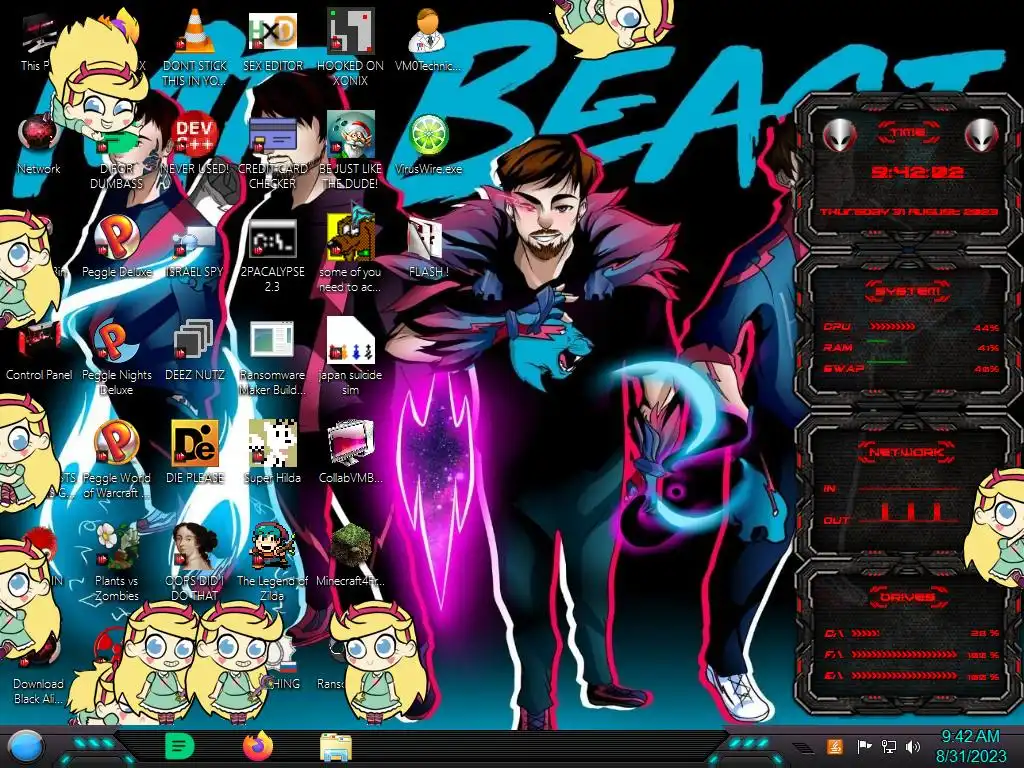This screenshot has width=1024, height=768.
Task: Open network status tray icon
Action: (x=889, y=746)
